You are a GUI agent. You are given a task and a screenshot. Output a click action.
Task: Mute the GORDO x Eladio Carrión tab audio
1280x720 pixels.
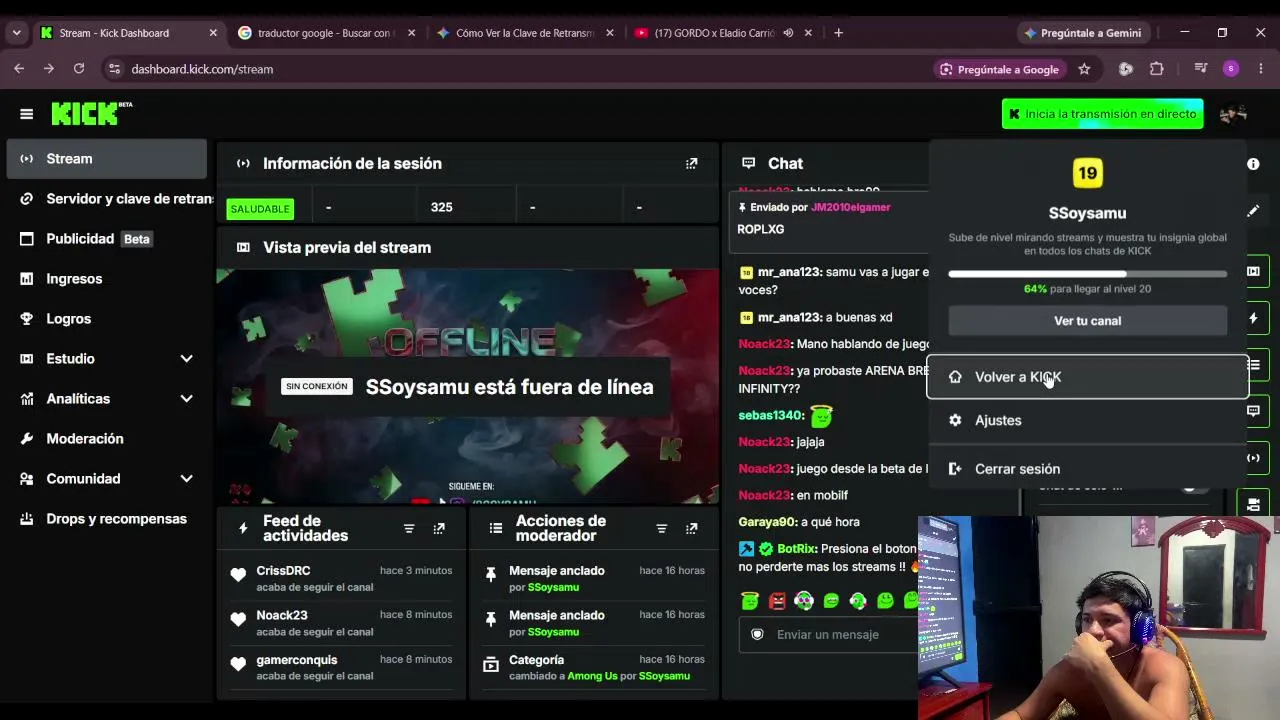tap(788, 33)
